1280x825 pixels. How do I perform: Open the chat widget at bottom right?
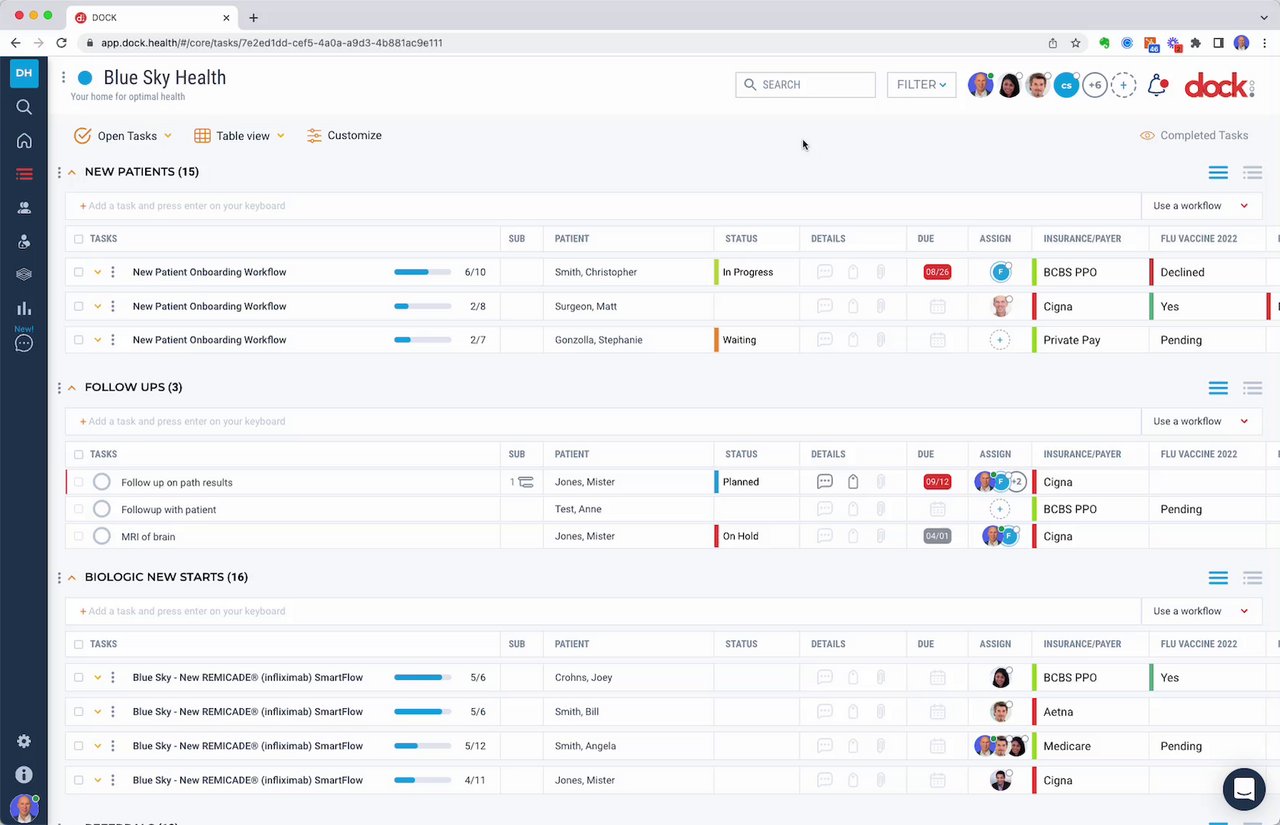coord(1244,789)
